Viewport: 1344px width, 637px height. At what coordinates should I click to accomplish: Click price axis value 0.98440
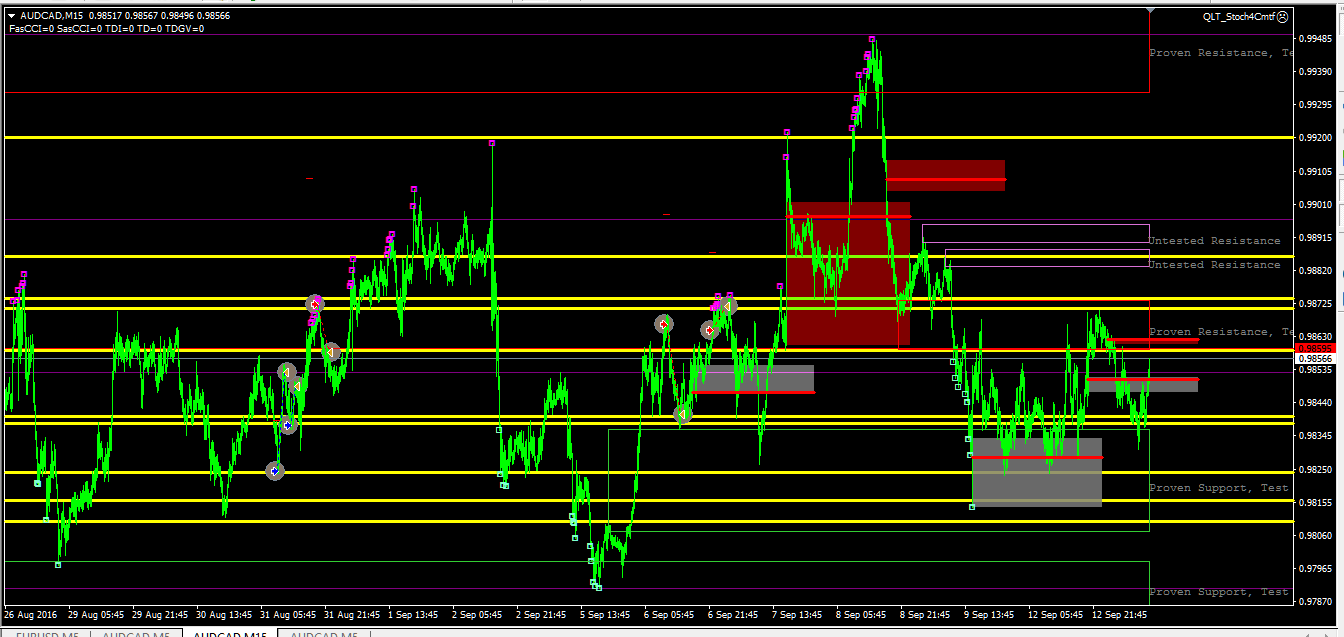(1315, 402)
